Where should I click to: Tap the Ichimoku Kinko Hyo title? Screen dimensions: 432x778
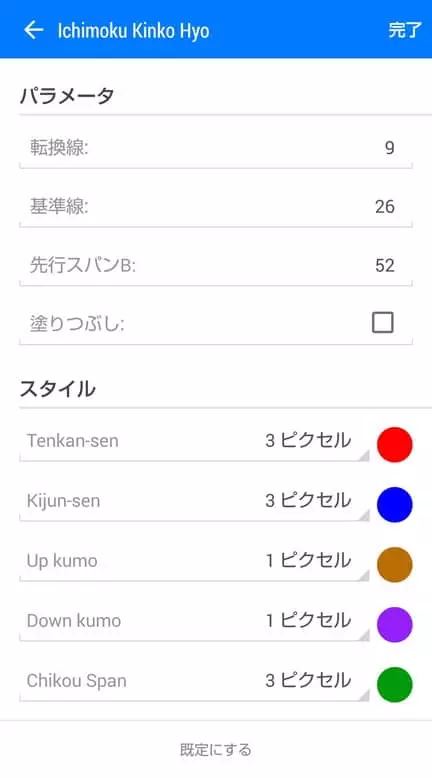(x=133, y=31)
